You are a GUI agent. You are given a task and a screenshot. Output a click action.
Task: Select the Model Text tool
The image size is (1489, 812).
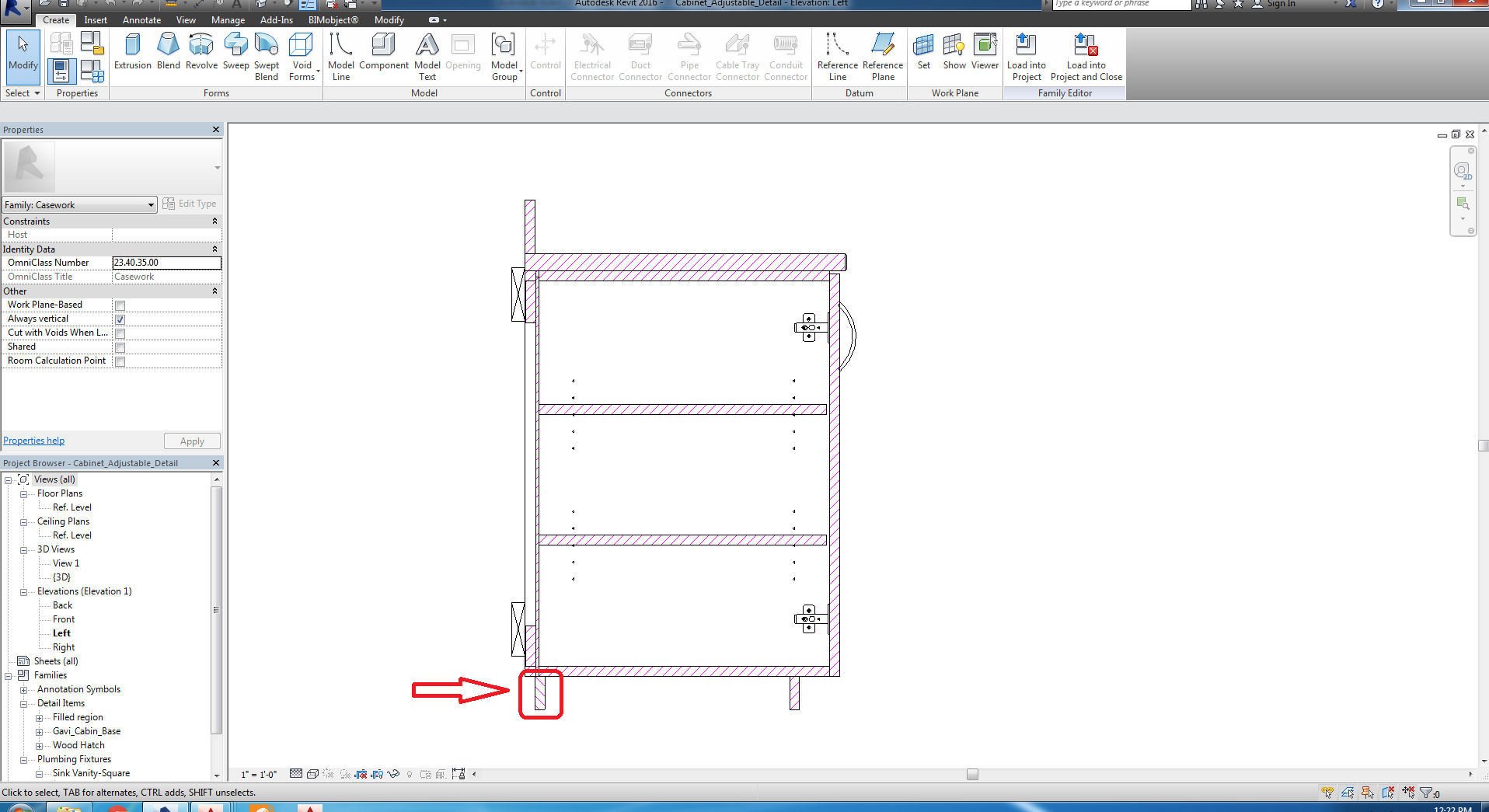pos(427,54)
